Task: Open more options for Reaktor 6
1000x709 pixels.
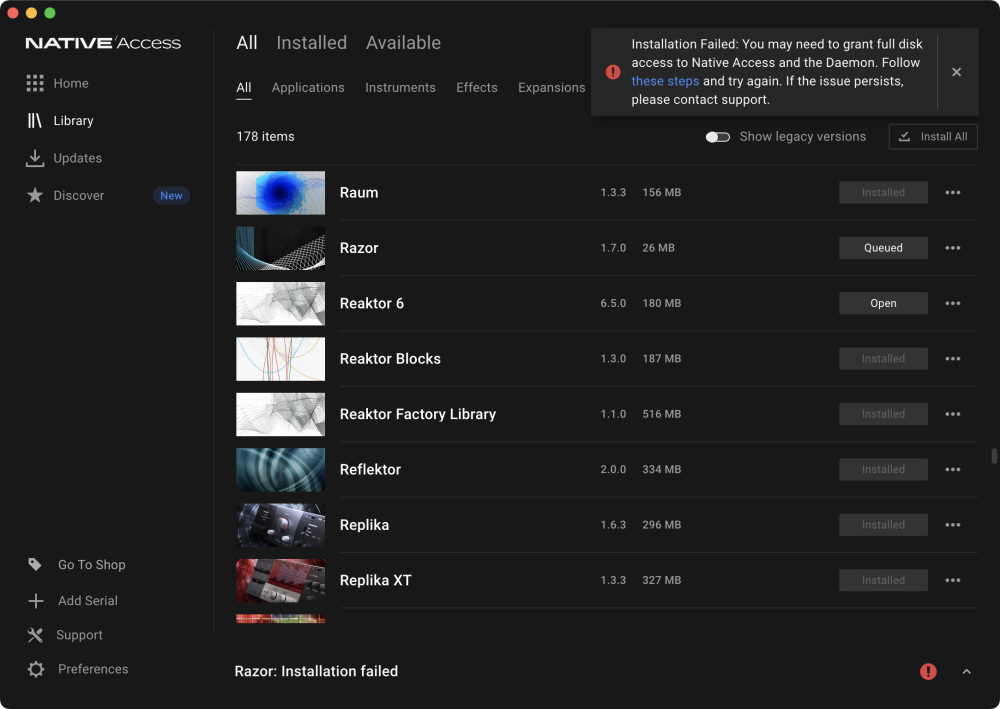Action: pyautogui.click(x=953, y=303)
